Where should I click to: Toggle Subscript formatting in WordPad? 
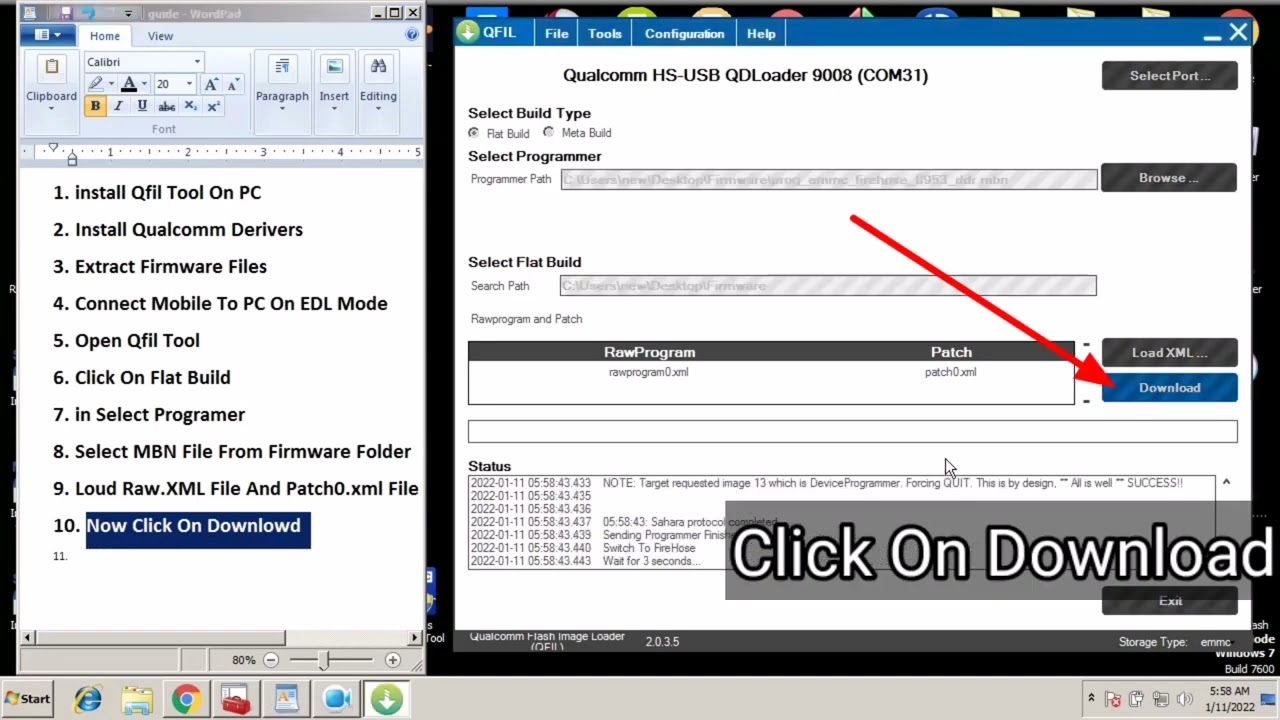click(190, 106)
